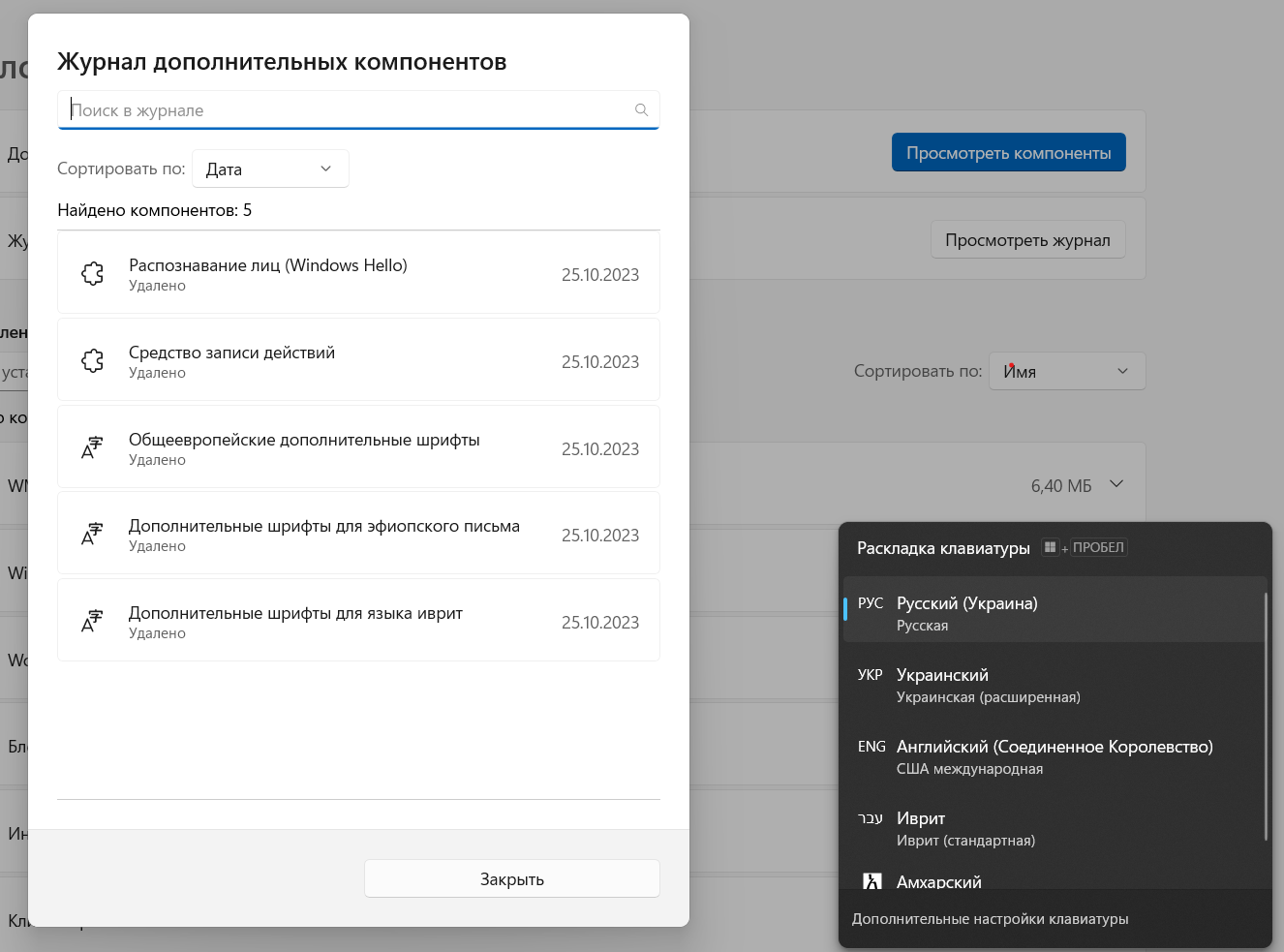
Task: Click Средство записи действий entry text
Action: [232, 353]
